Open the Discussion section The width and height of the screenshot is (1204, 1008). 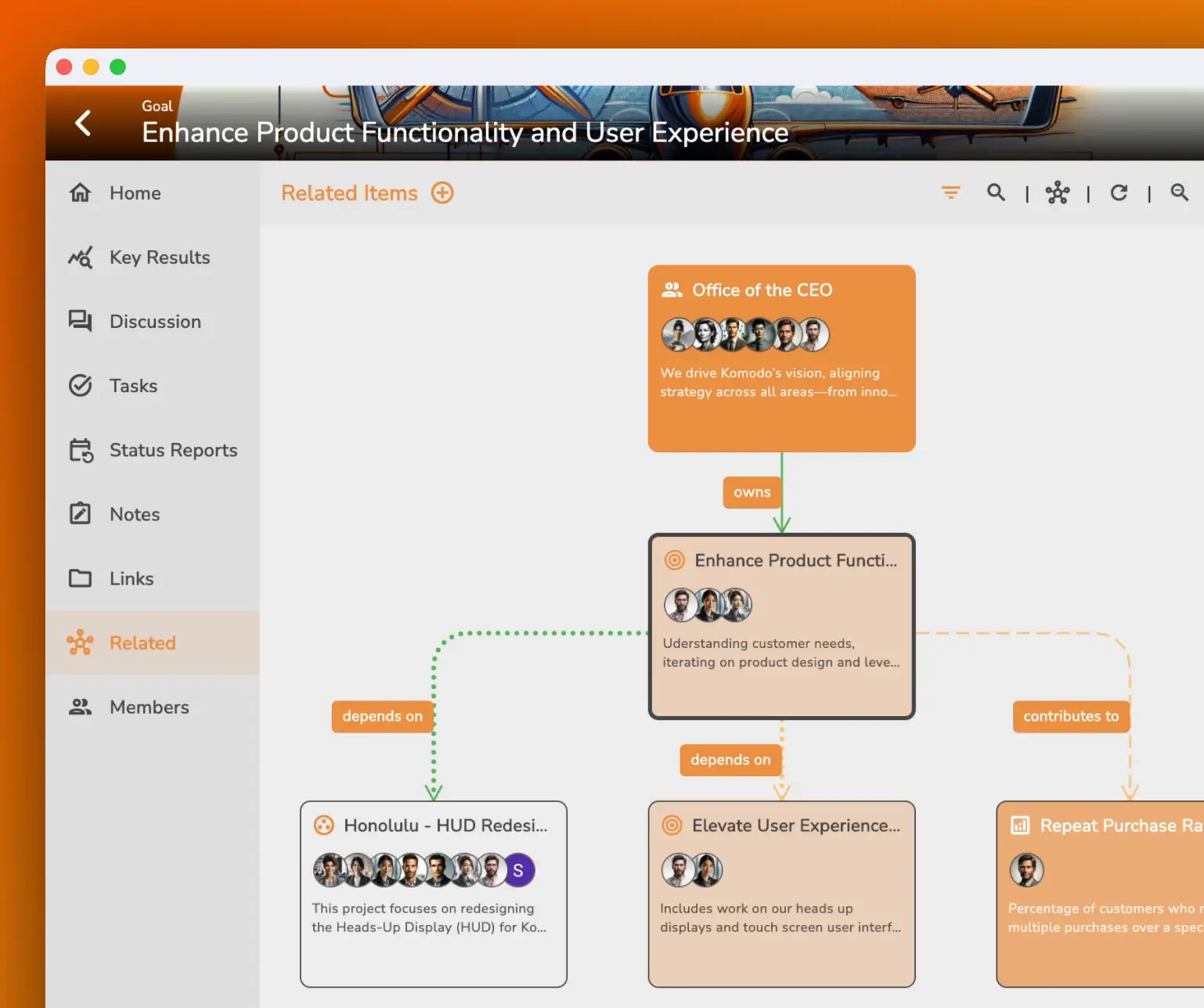(155, 322)
